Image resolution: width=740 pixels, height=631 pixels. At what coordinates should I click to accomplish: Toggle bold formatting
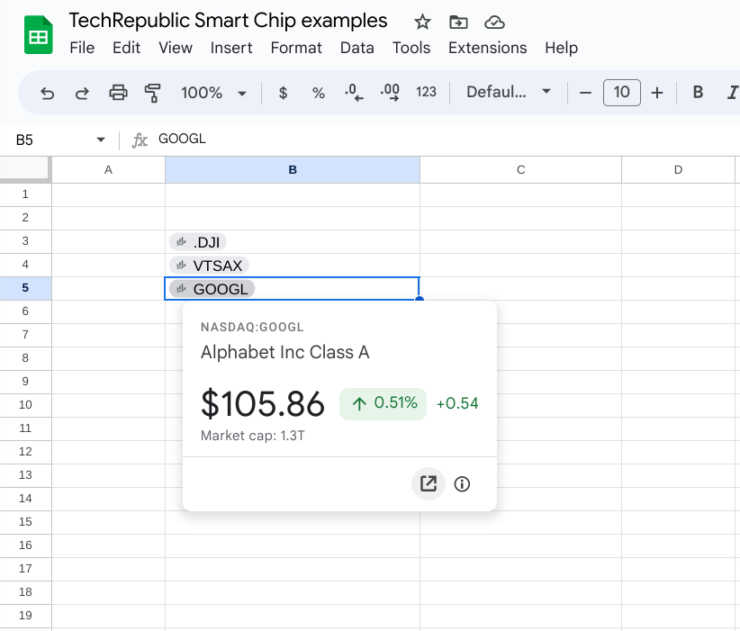tap(698, 93)
